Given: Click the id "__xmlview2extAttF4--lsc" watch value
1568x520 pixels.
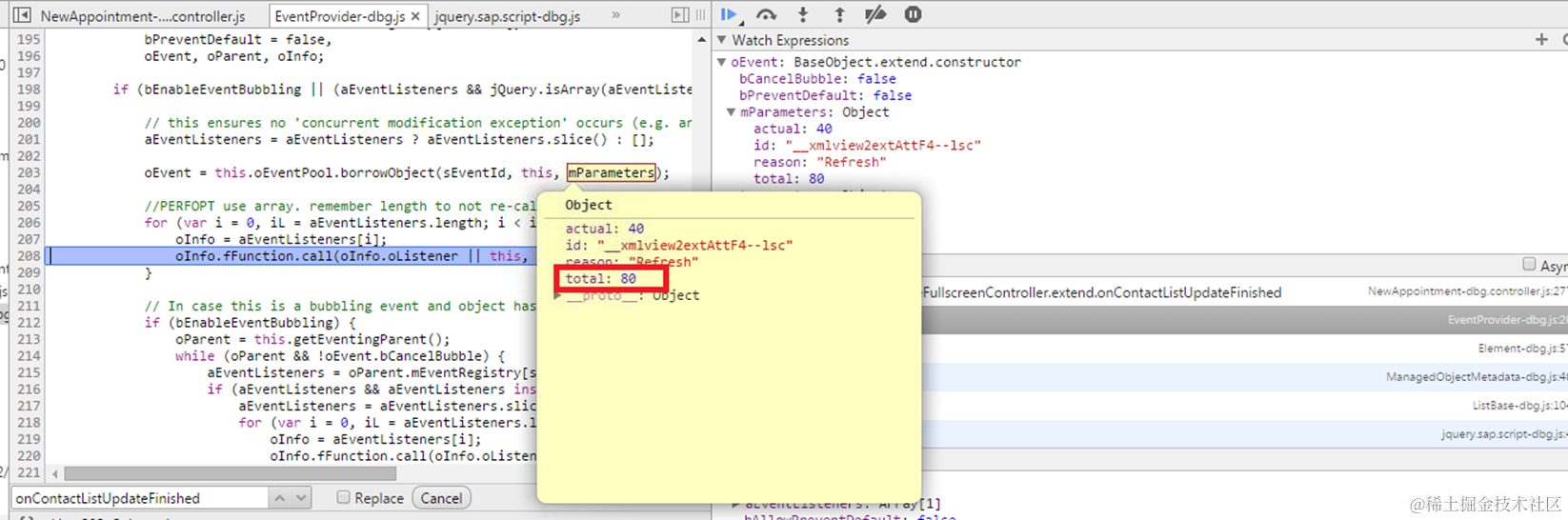Looking at the screenshot, I should point(883,146).
